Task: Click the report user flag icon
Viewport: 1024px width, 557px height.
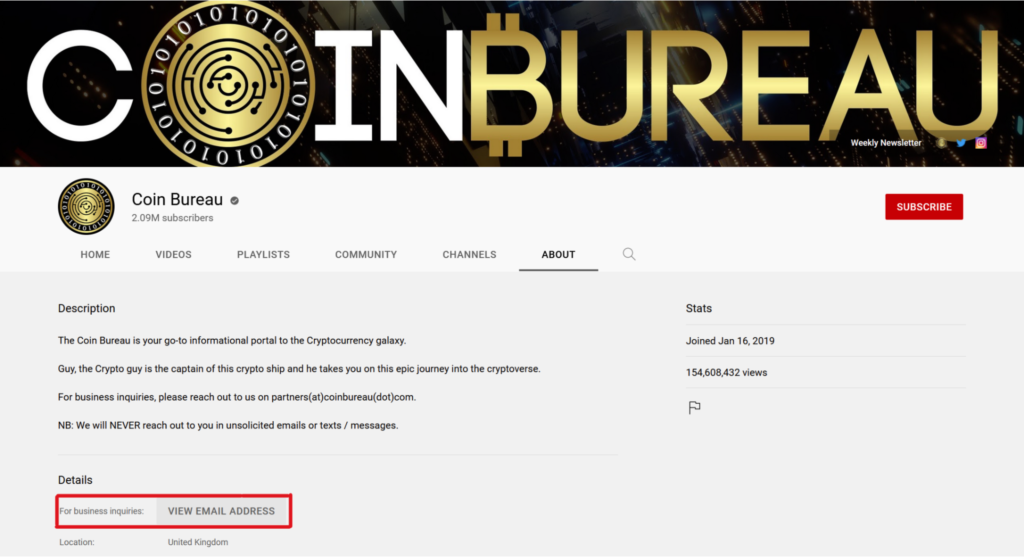Action: [x=694, y=407]
